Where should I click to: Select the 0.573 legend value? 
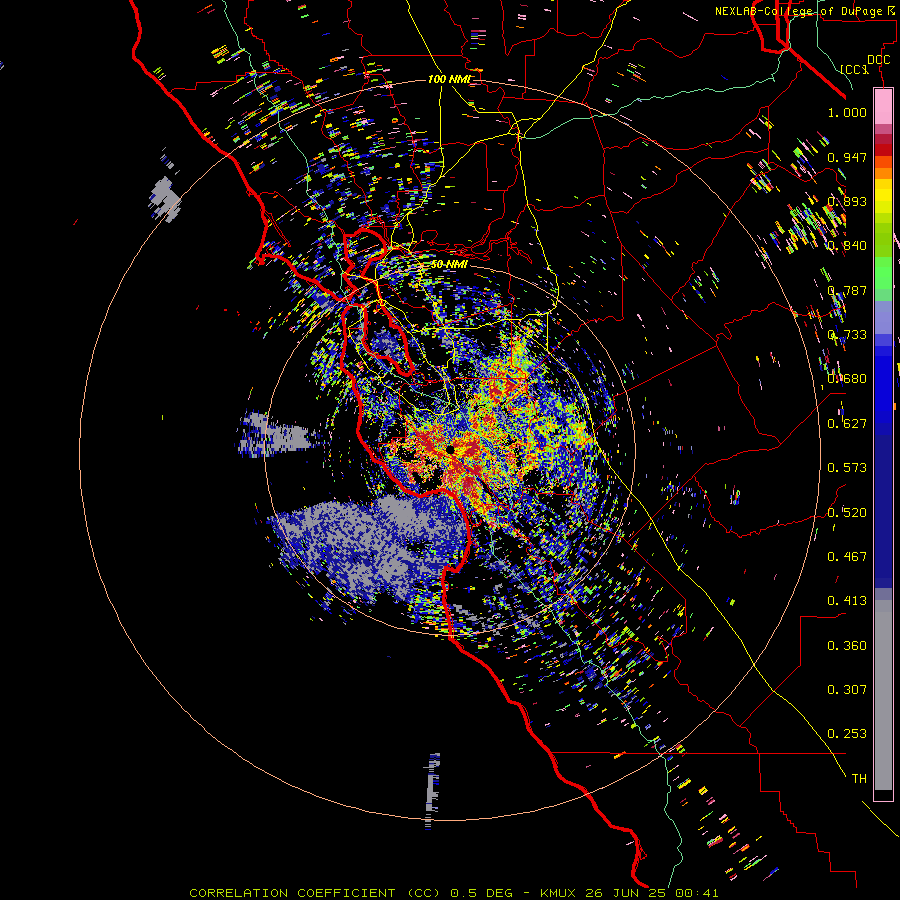coord(847,468)
